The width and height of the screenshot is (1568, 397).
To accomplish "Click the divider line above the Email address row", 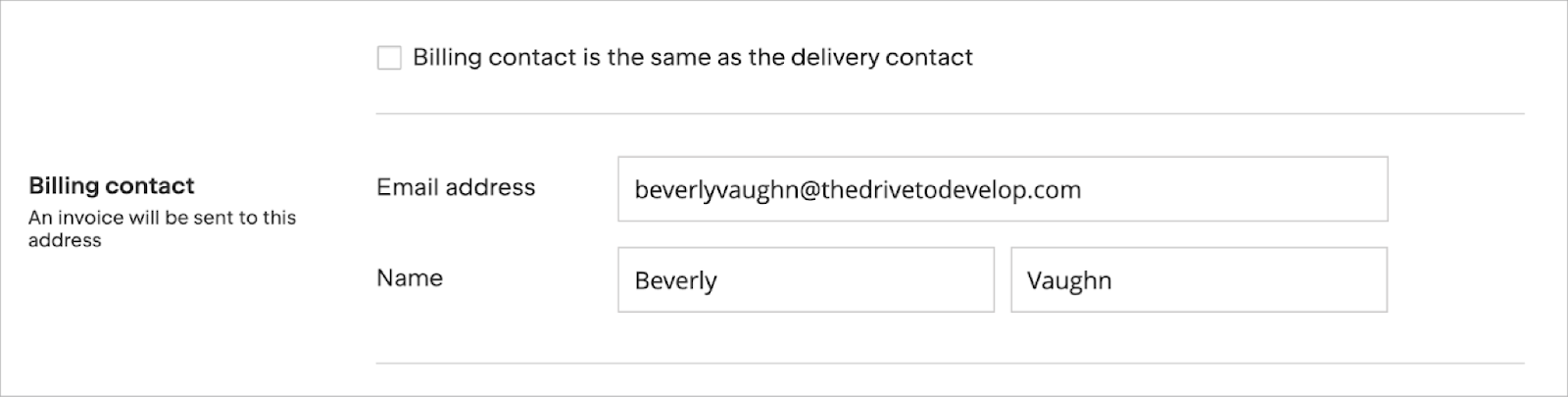I will pos(949,114).
